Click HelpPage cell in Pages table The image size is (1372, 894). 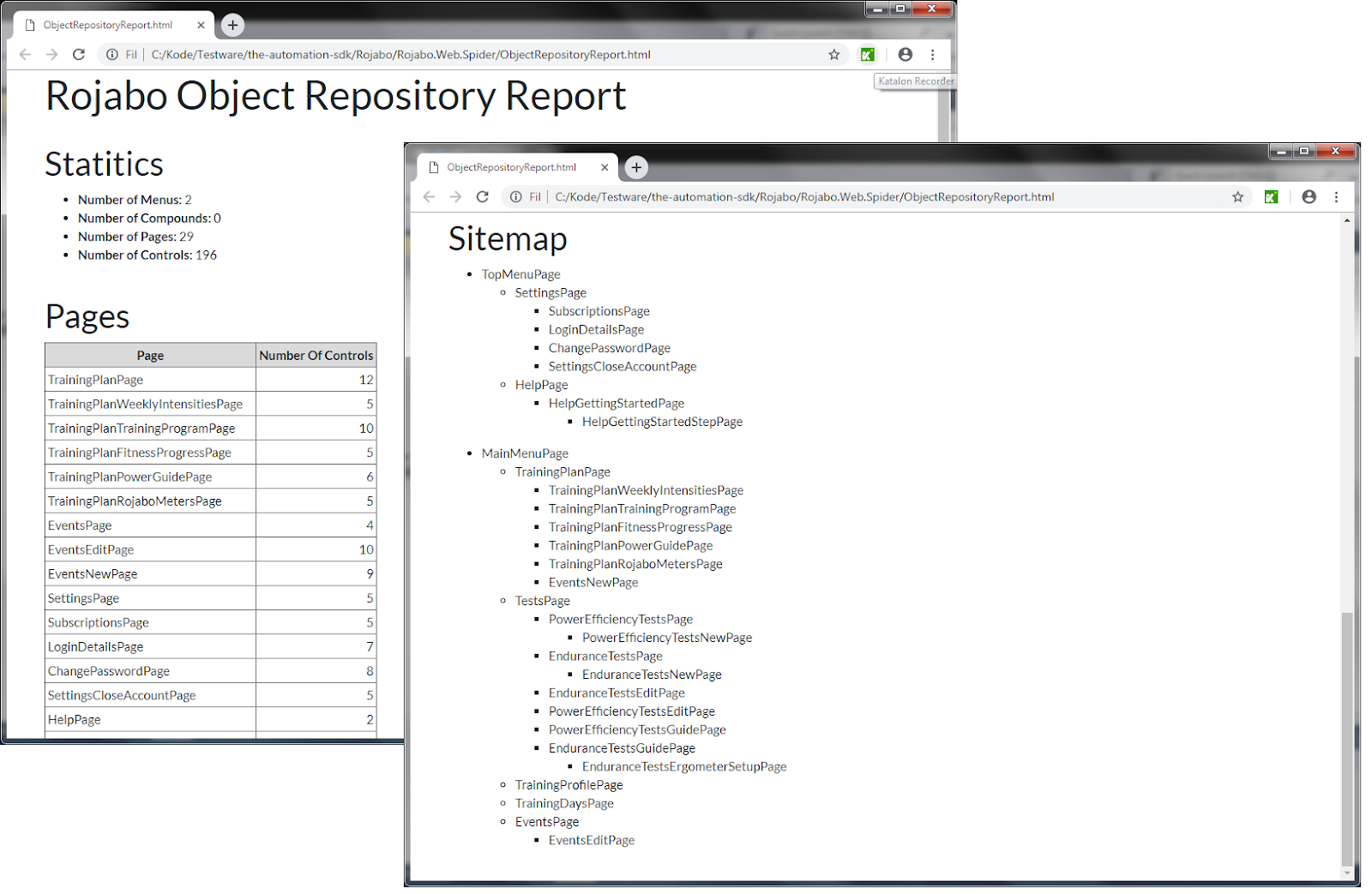click(150, 719)
